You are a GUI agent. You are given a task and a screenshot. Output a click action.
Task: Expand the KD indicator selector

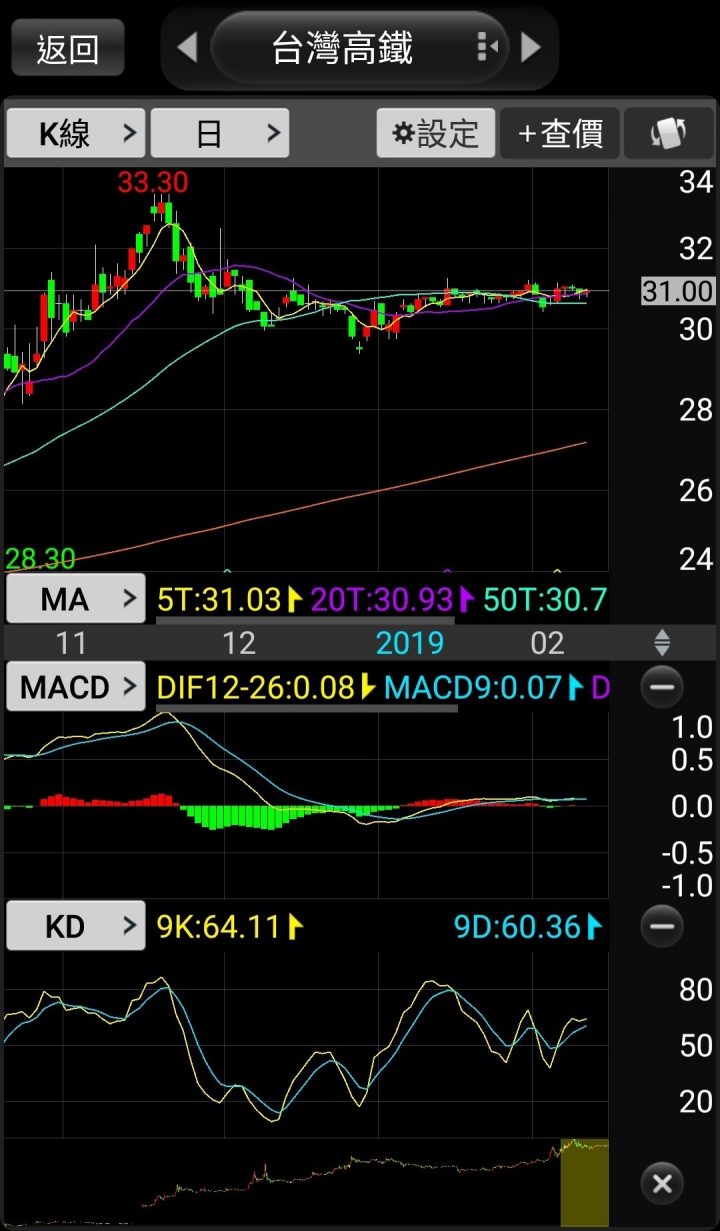click(x=76, y=927)
